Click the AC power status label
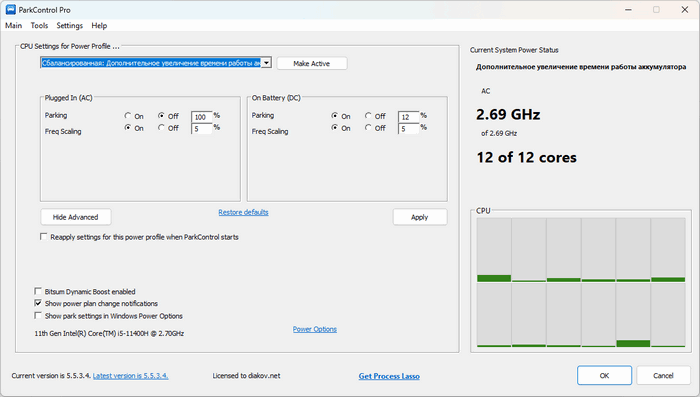The image size is (700, 397). (x=486, y=91)
